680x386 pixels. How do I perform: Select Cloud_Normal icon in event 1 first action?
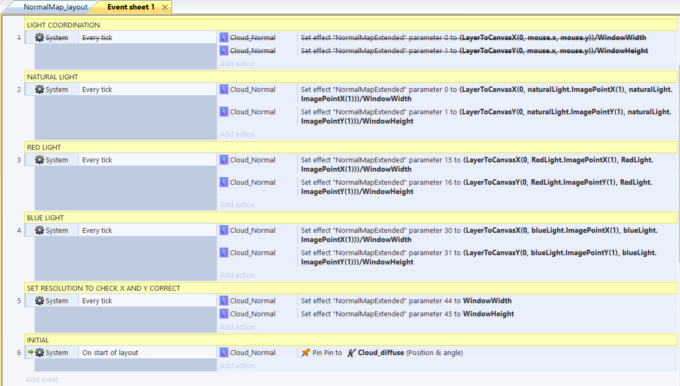pyautogui.click(x=224, y=38)
